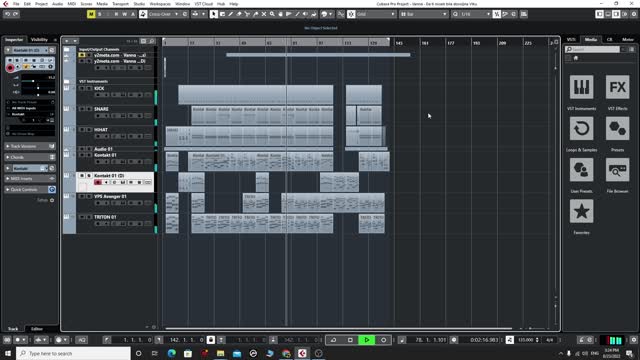This screenshot has width=640, height=360.
Task: Click the Cubase icon in the taskbar
Action: tap(302, 353)
